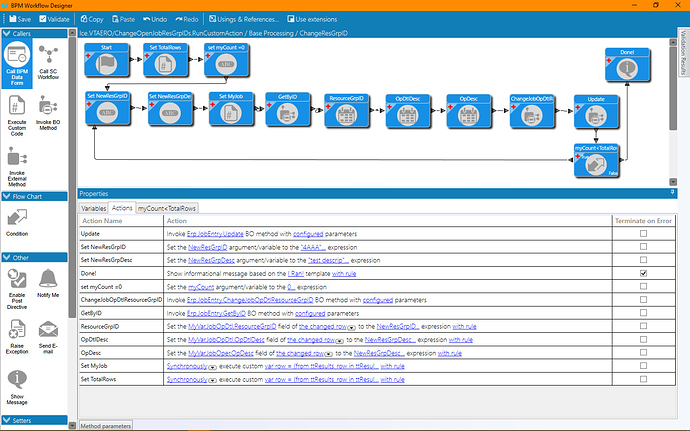690x431 pixels.
Task: Choose the Show Message item
Action: click(17, 387)
